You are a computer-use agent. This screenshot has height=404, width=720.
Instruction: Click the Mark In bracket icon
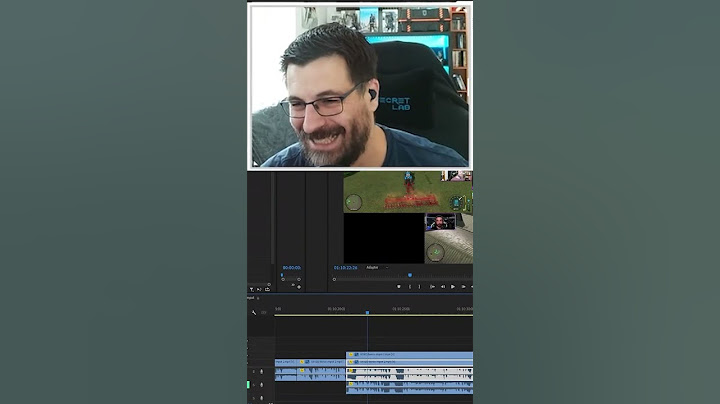click(x=410, y=286)
